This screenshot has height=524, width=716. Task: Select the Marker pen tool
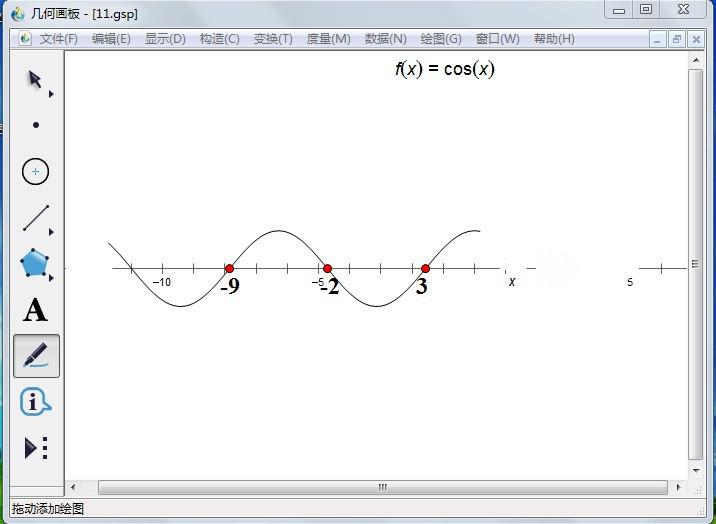[x=36, y=356]
